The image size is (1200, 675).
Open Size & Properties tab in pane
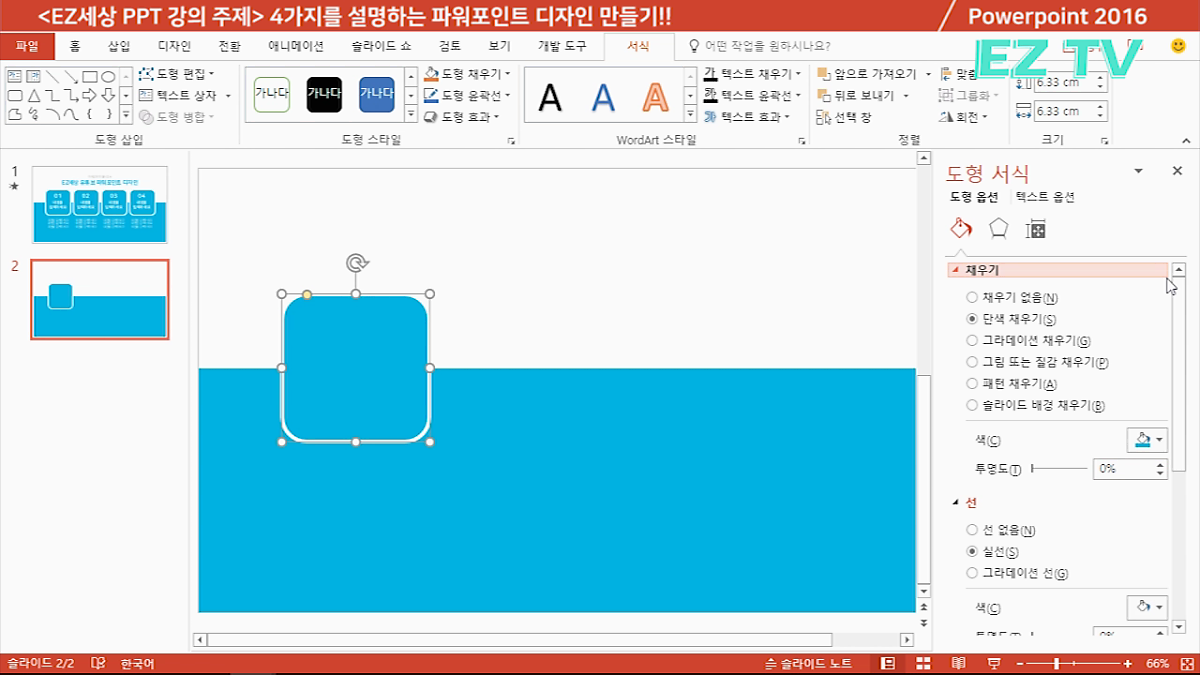click(1036, 230)
